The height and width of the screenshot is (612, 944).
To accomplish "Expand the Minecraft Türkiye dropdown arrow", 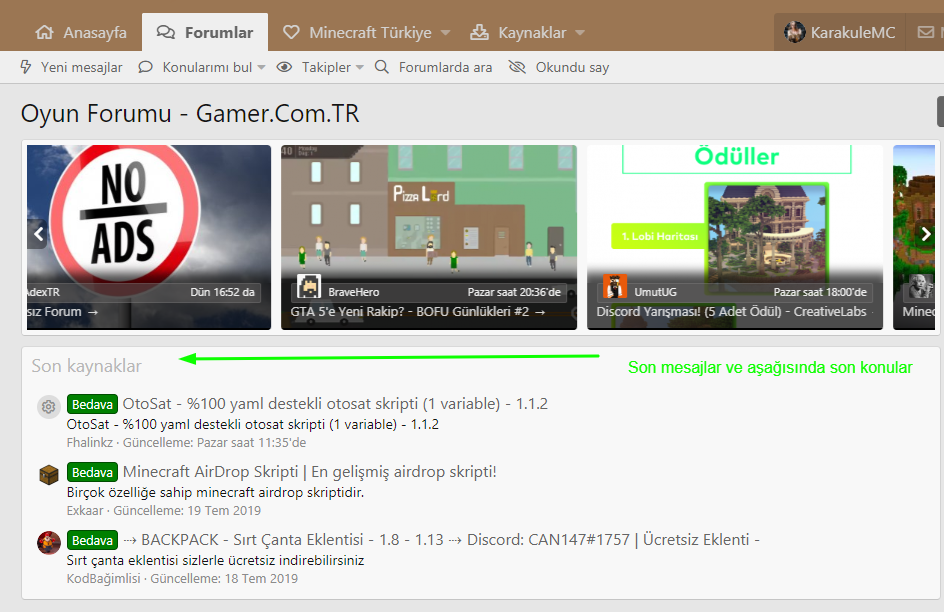I will click(x=446, y=33).
